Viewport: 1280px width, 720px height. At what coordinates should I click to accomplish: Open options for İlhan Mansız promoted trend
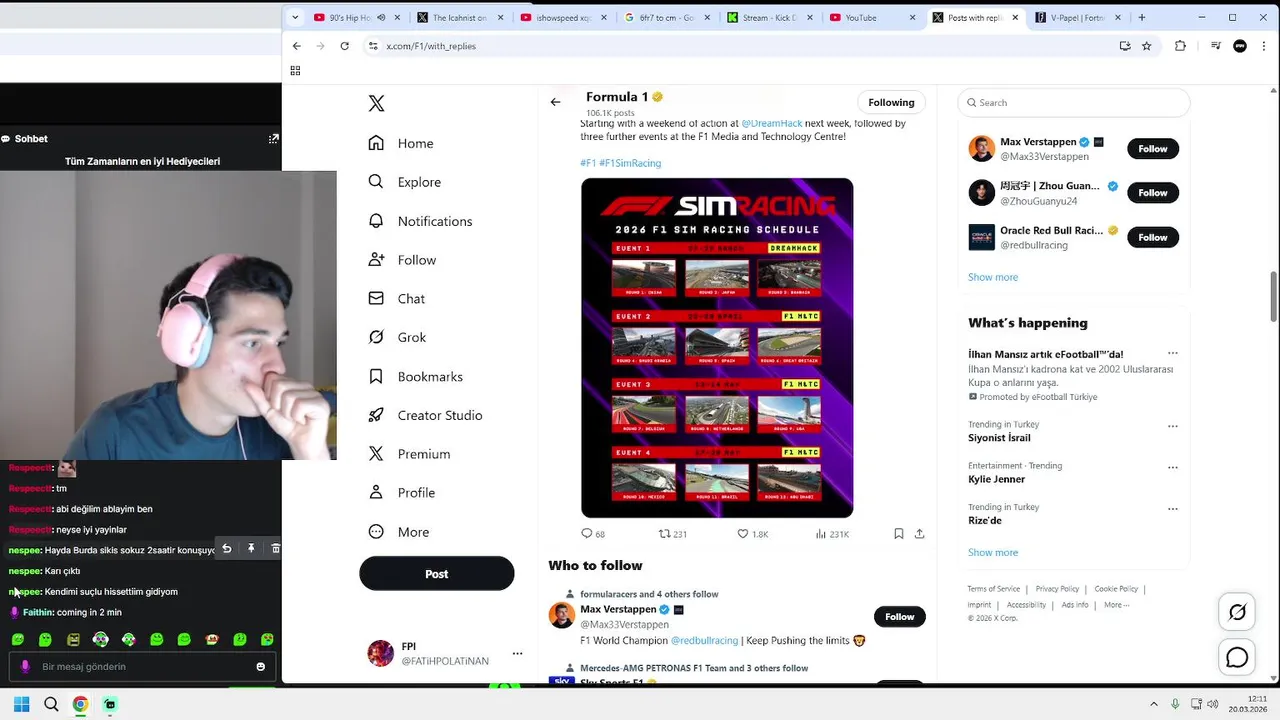(x=1173, y=353)
